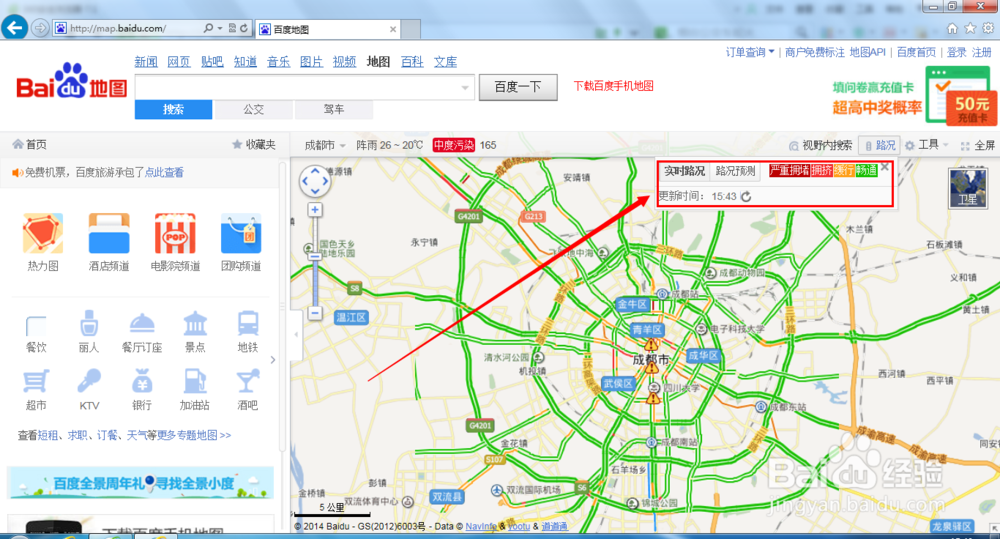This screenshot has width=1000, height=539.
Task: Zoom in with the plus button
Action: [315, 210]
